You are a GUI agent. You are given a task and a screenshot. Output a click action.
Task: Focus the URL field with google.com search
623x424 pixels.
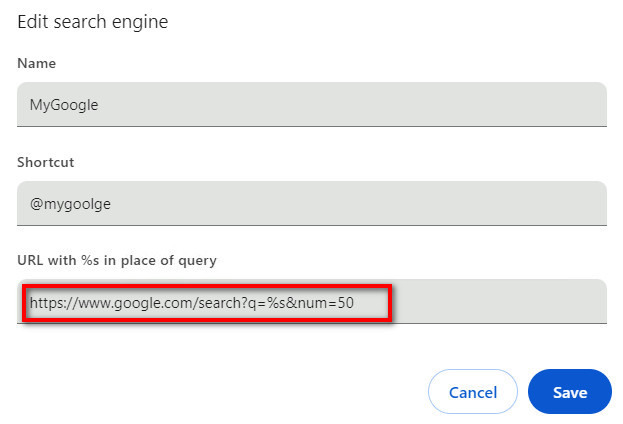click(312, 302)
